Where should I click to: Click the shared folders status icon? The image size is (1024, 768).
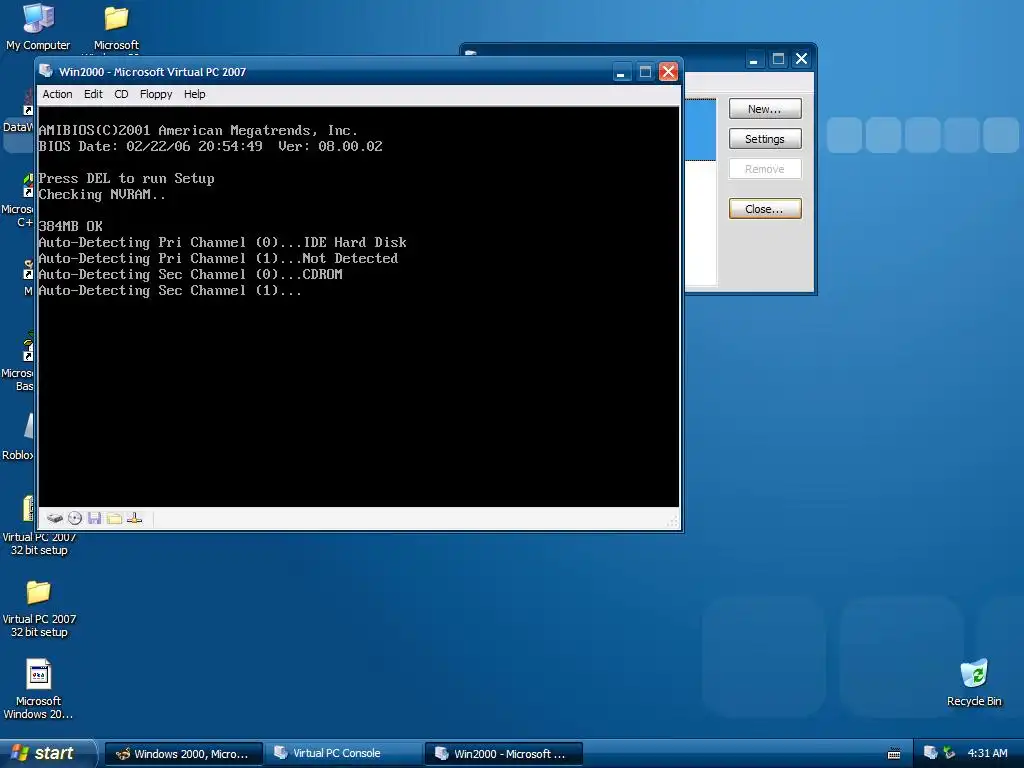(x=114, y=519)
